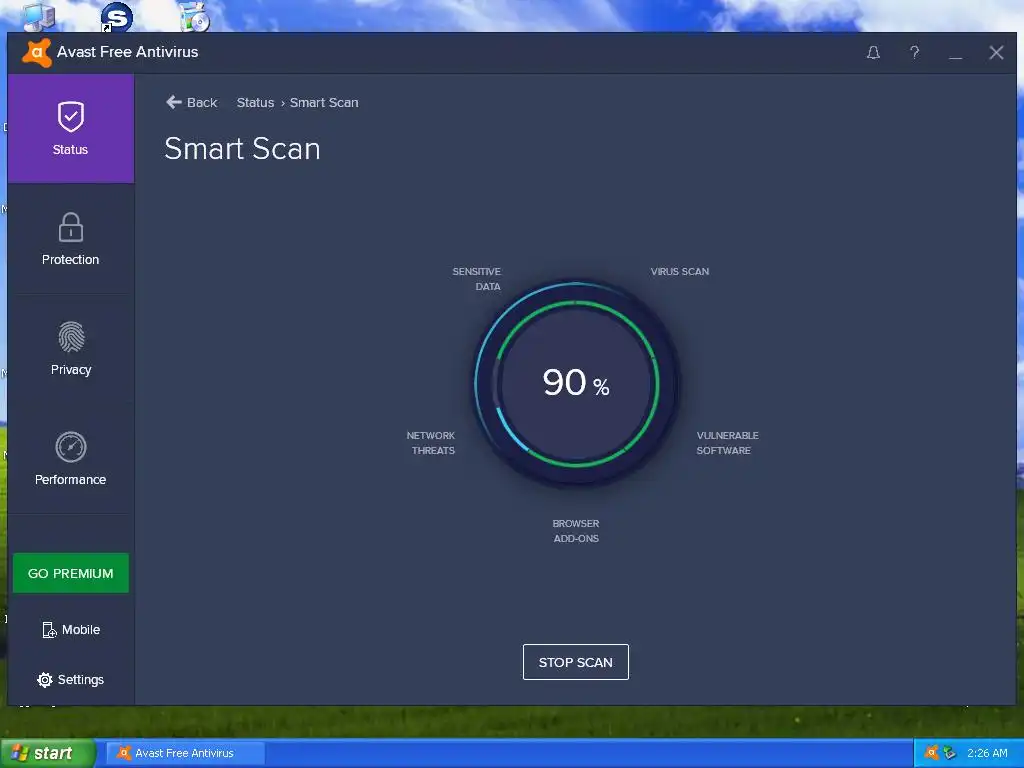The image size is (1024, 768).
Task: Click the Windows Start button
Action: click(x=48, y=753)
